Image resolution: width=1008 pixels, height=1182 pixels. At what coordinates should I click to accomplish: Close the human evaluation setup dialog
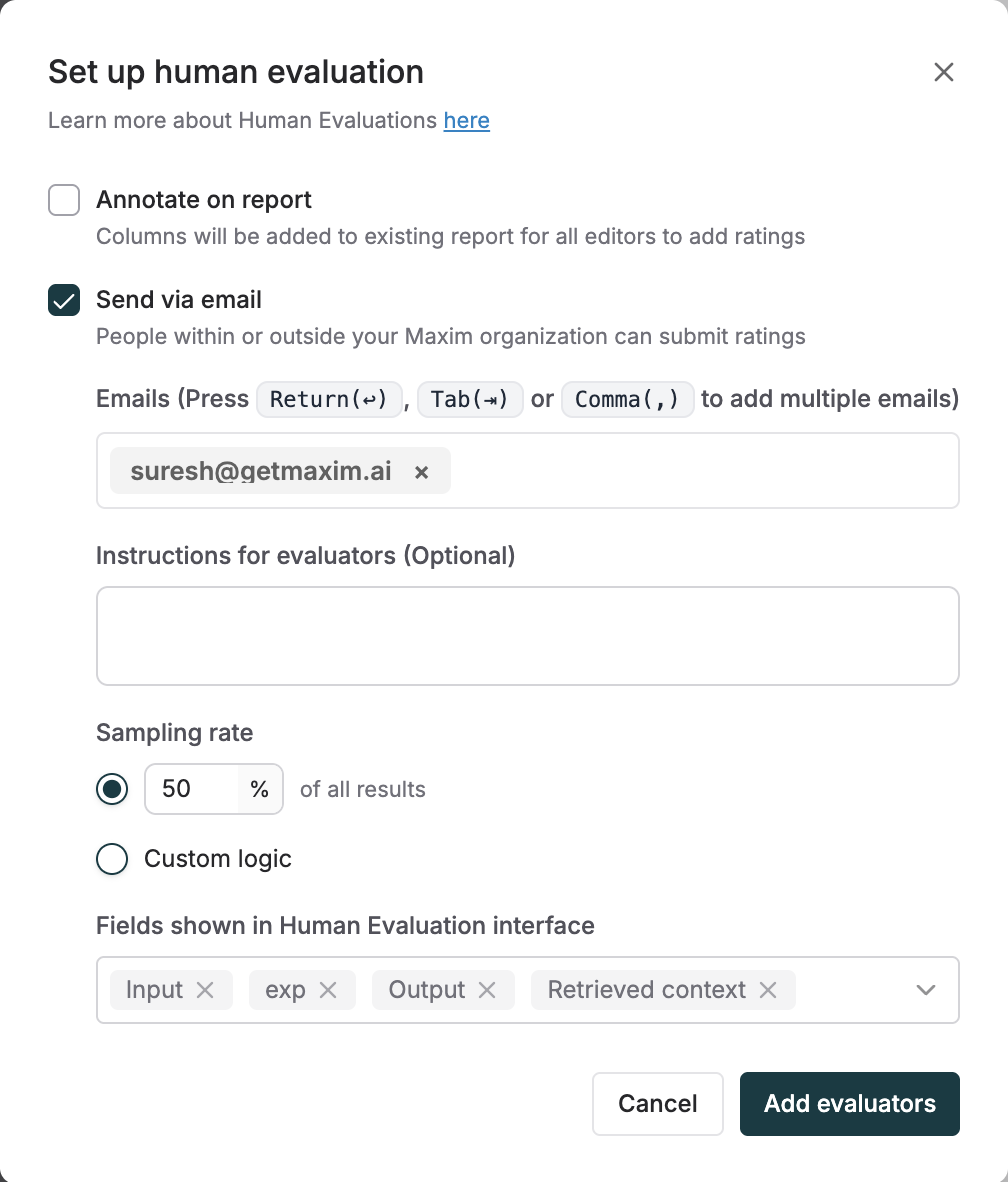click(x=943, y=72)
